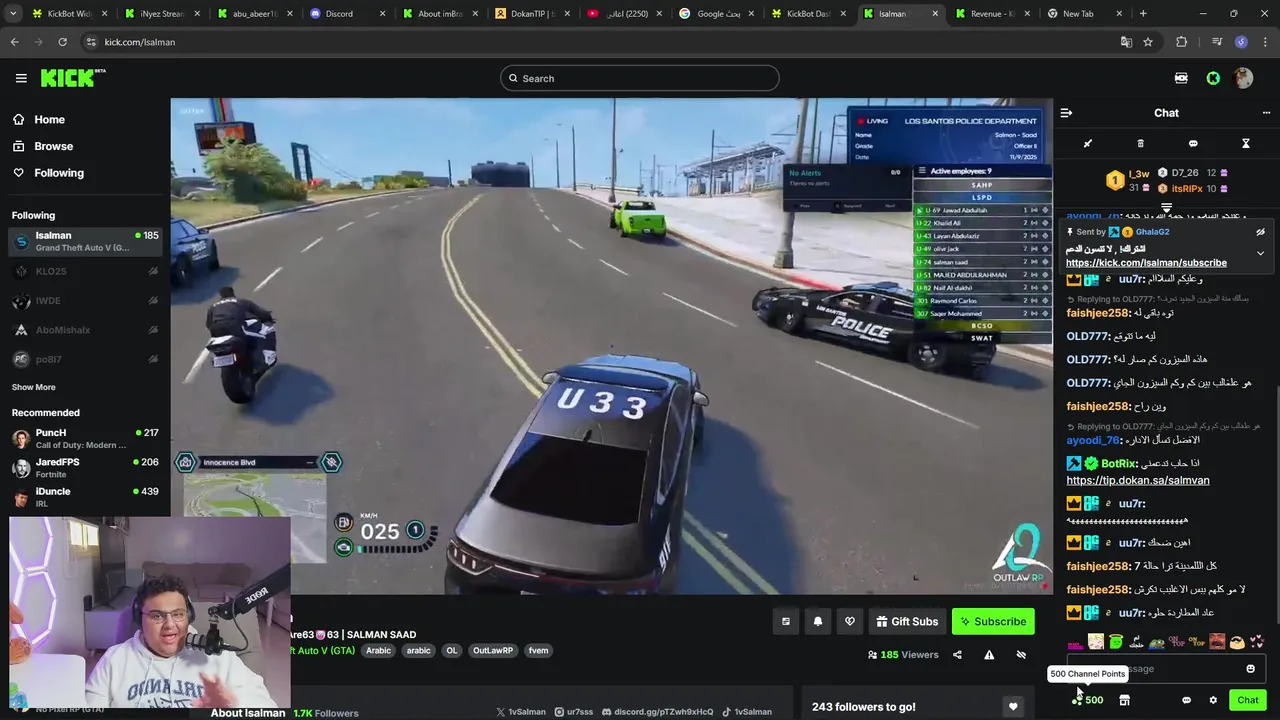Bookmark this page star icon
1280x720 pixels.
[1148, 42]
